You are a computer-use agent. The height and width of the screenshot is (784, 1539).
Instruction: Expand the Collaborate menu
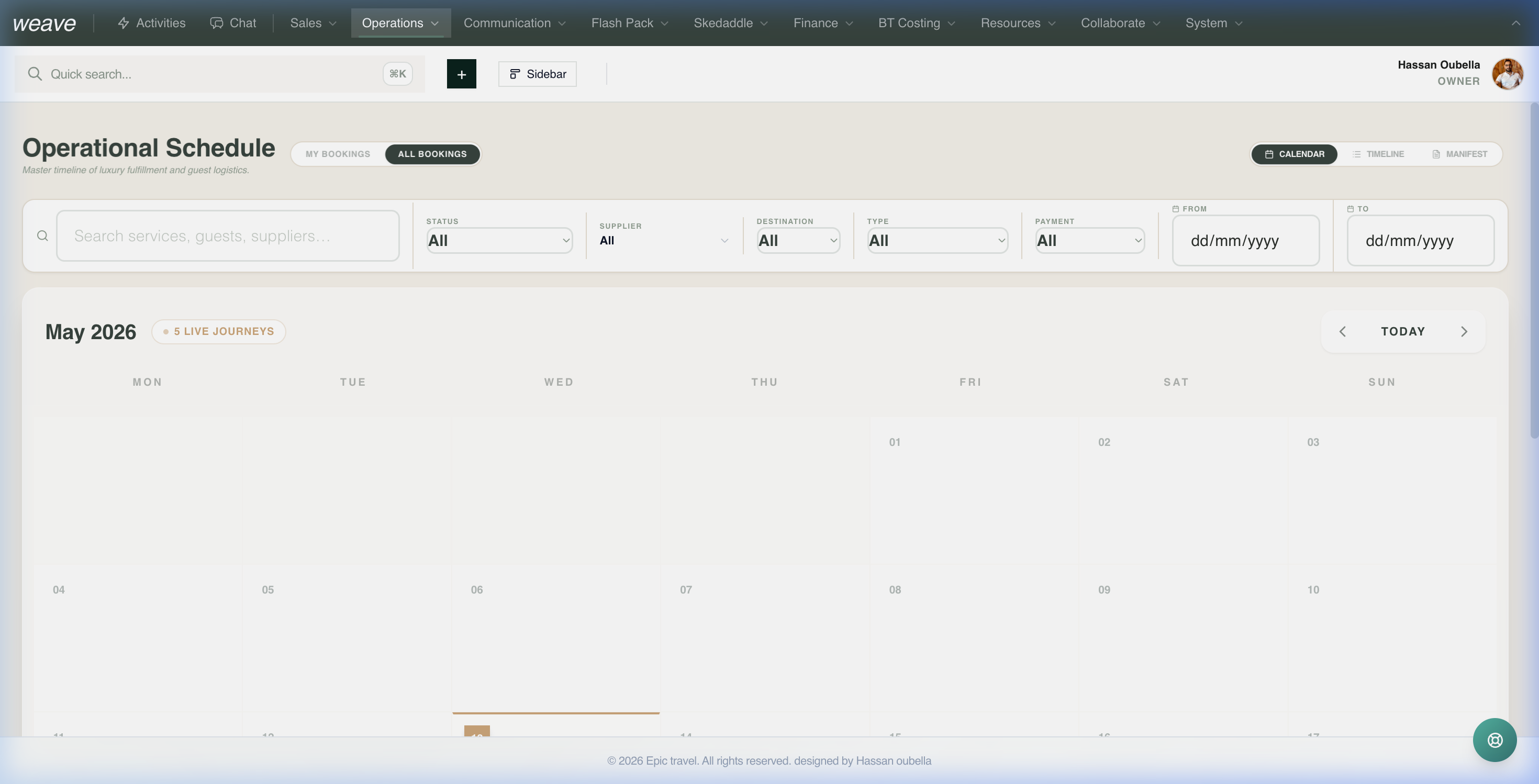point(1120,23)
